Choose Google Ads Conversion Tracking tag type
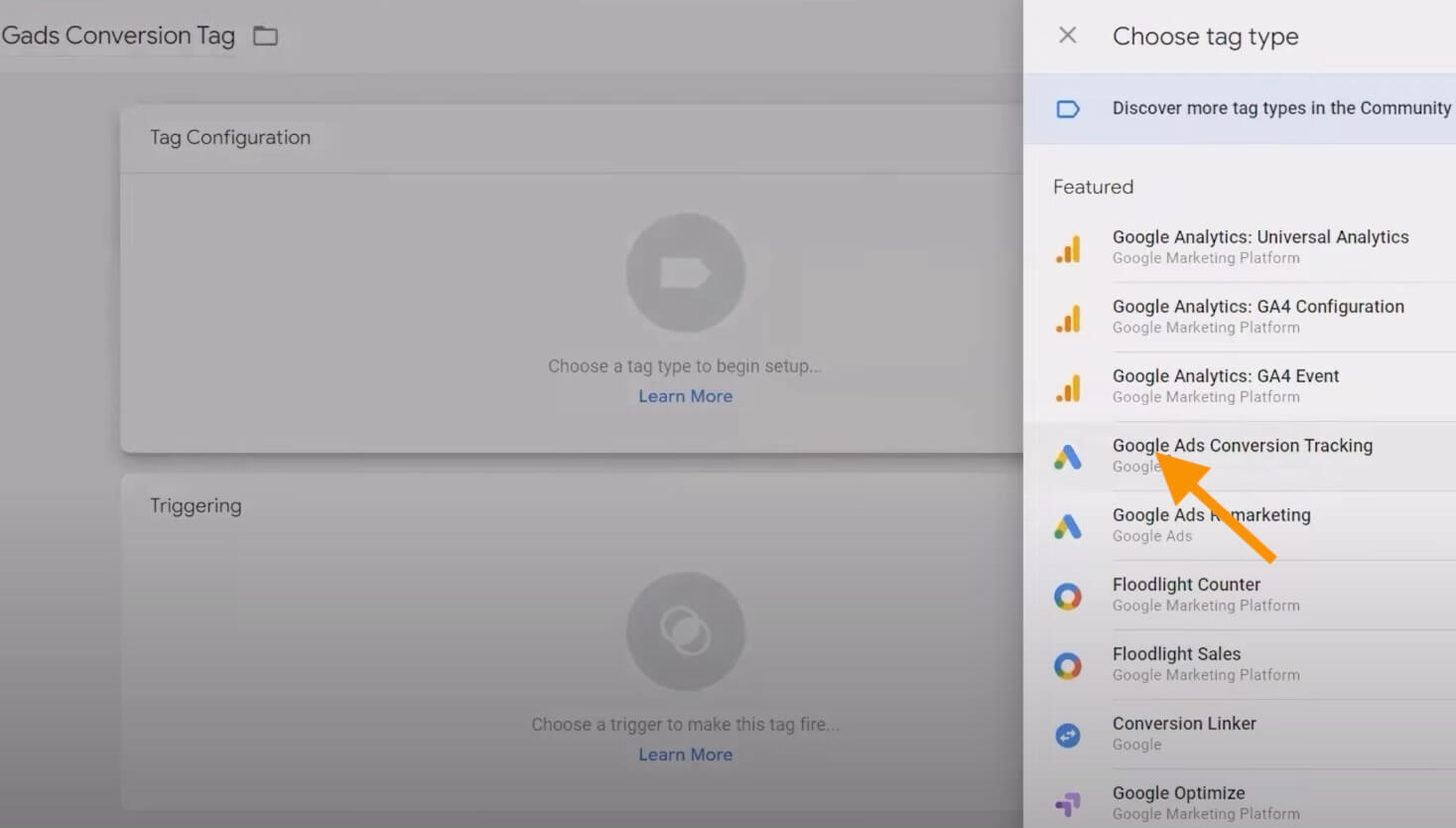This screenshot has width=1456, height=828. click(1240, 456)
